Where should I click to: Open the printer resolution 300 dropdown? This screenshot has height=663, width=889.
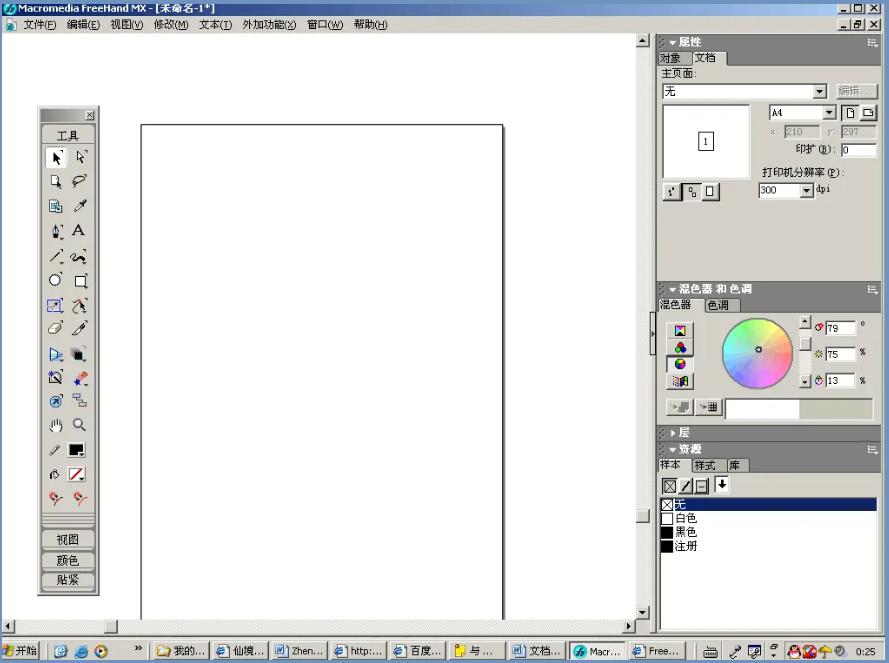pyautogui.click(x=807, y=191)
